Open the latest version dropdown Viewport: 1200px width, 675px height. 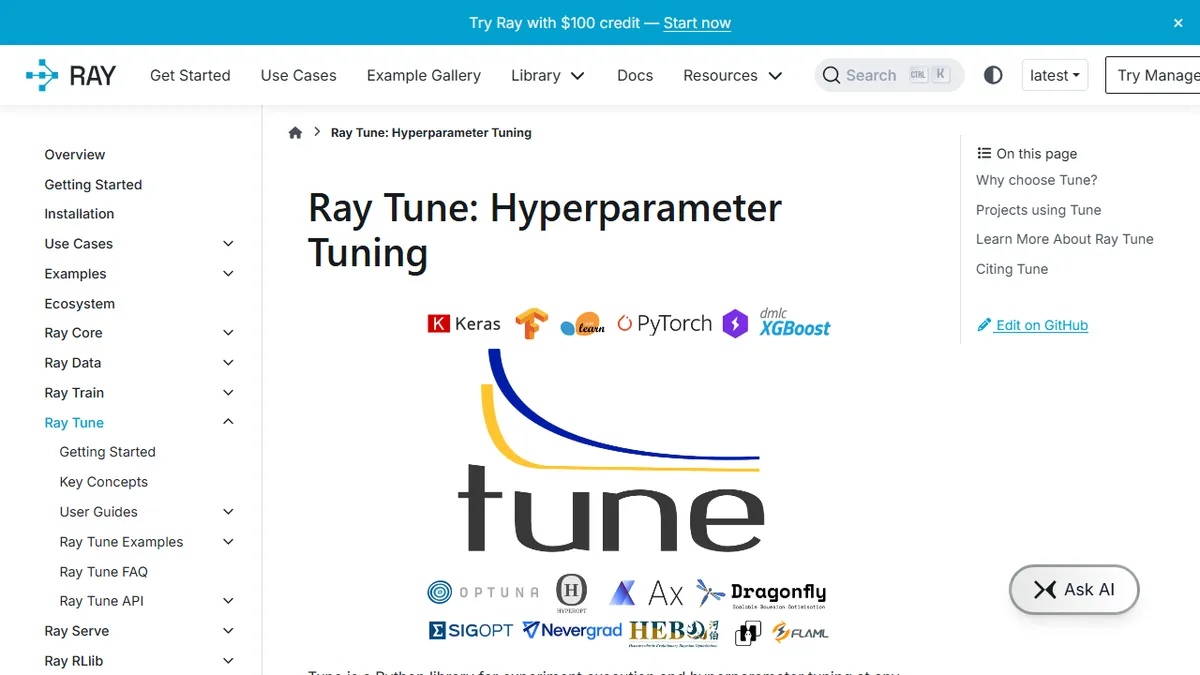tap(1055, 75)
